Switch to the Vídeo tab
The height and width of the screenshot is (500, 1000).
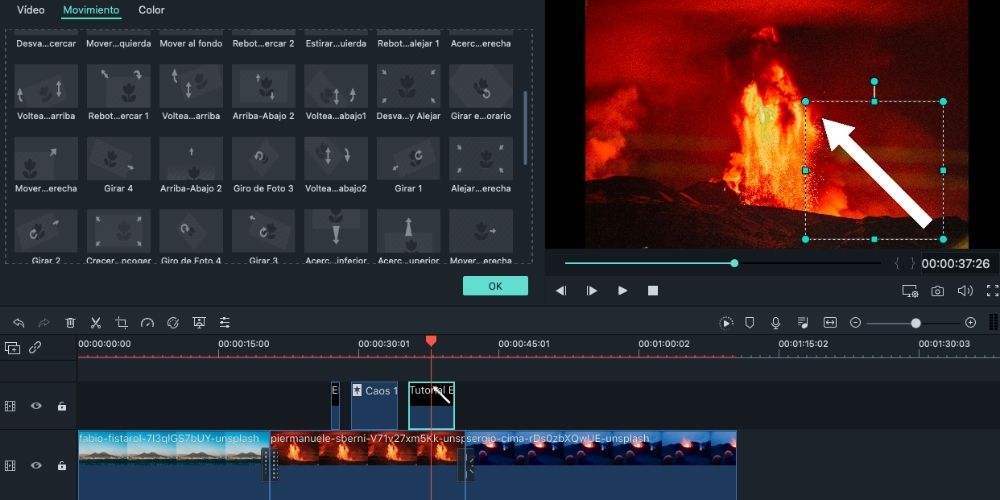[x=31, y=10]
